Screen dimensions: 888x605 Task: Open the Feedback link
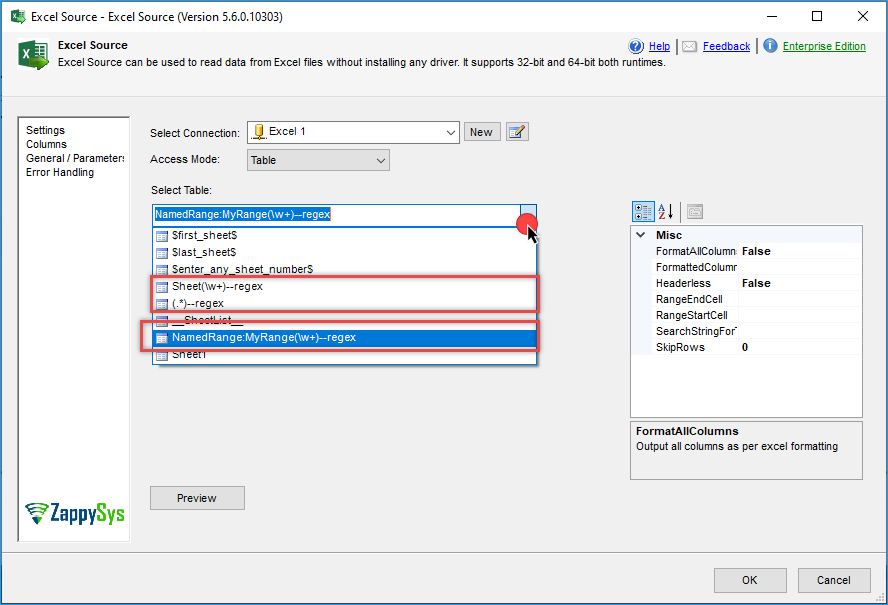(x=727, y=46)
